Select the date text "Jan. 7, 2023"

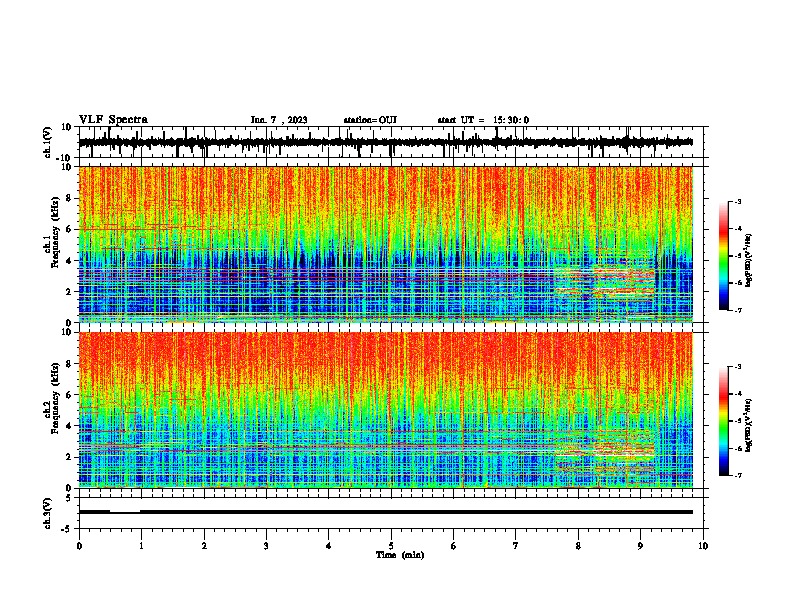coord(279,120)
